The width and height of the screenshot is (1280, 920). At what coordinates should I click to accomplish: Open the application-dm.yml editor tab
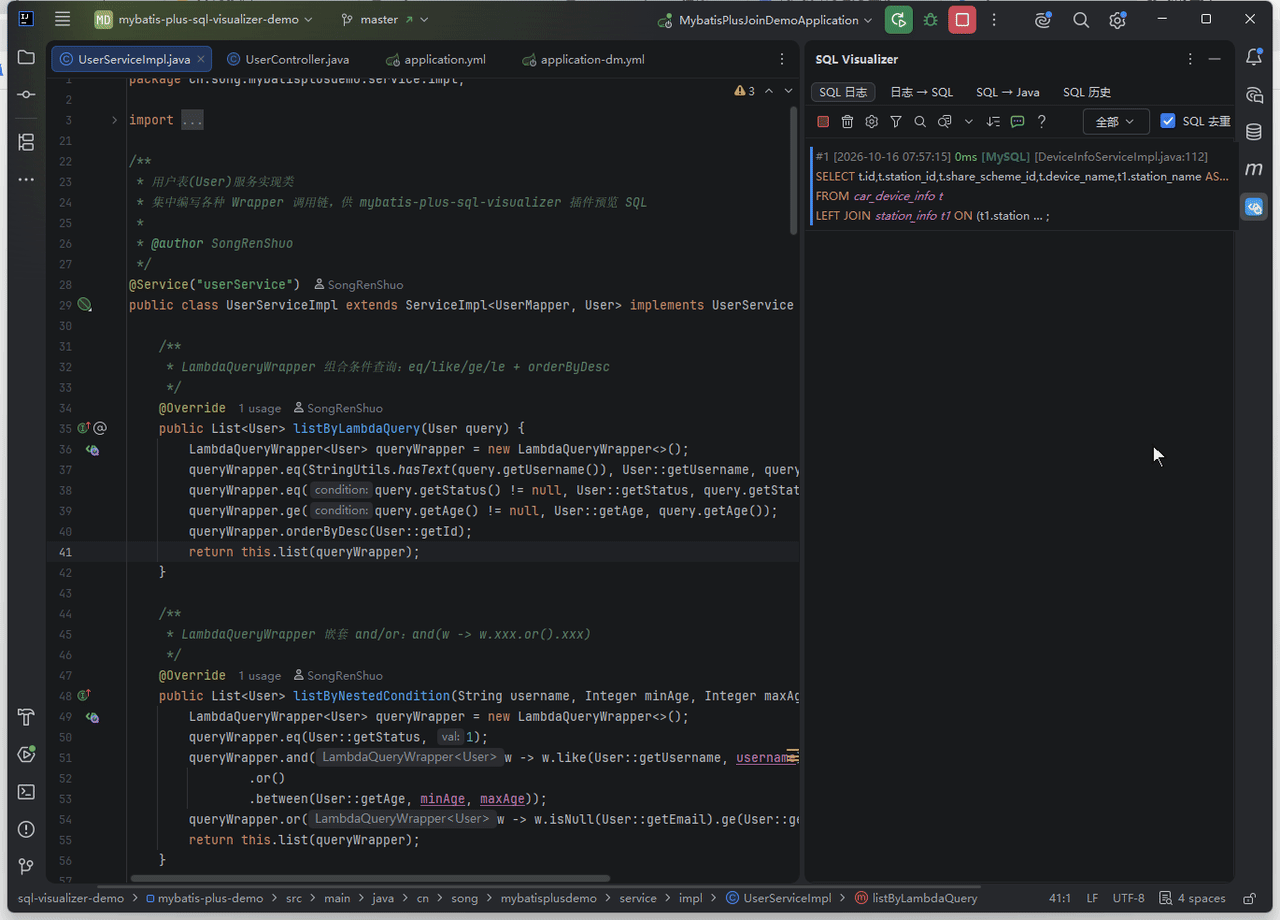coord(583,60)
